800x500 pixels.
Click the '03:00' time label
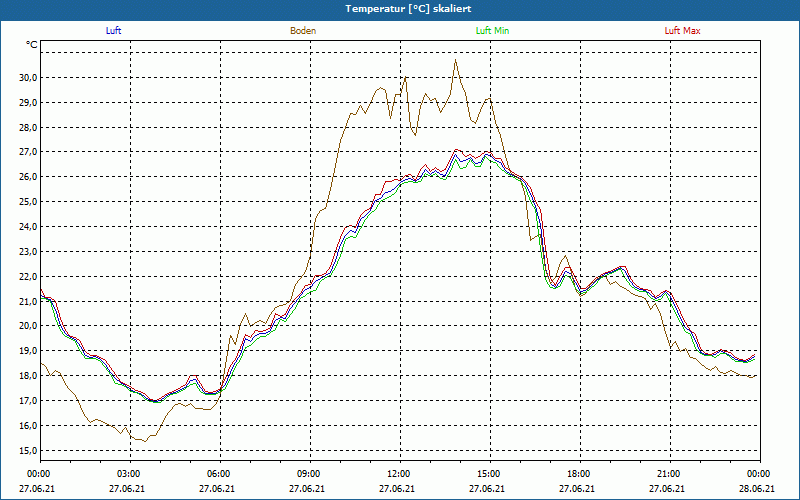coord(127,474)
